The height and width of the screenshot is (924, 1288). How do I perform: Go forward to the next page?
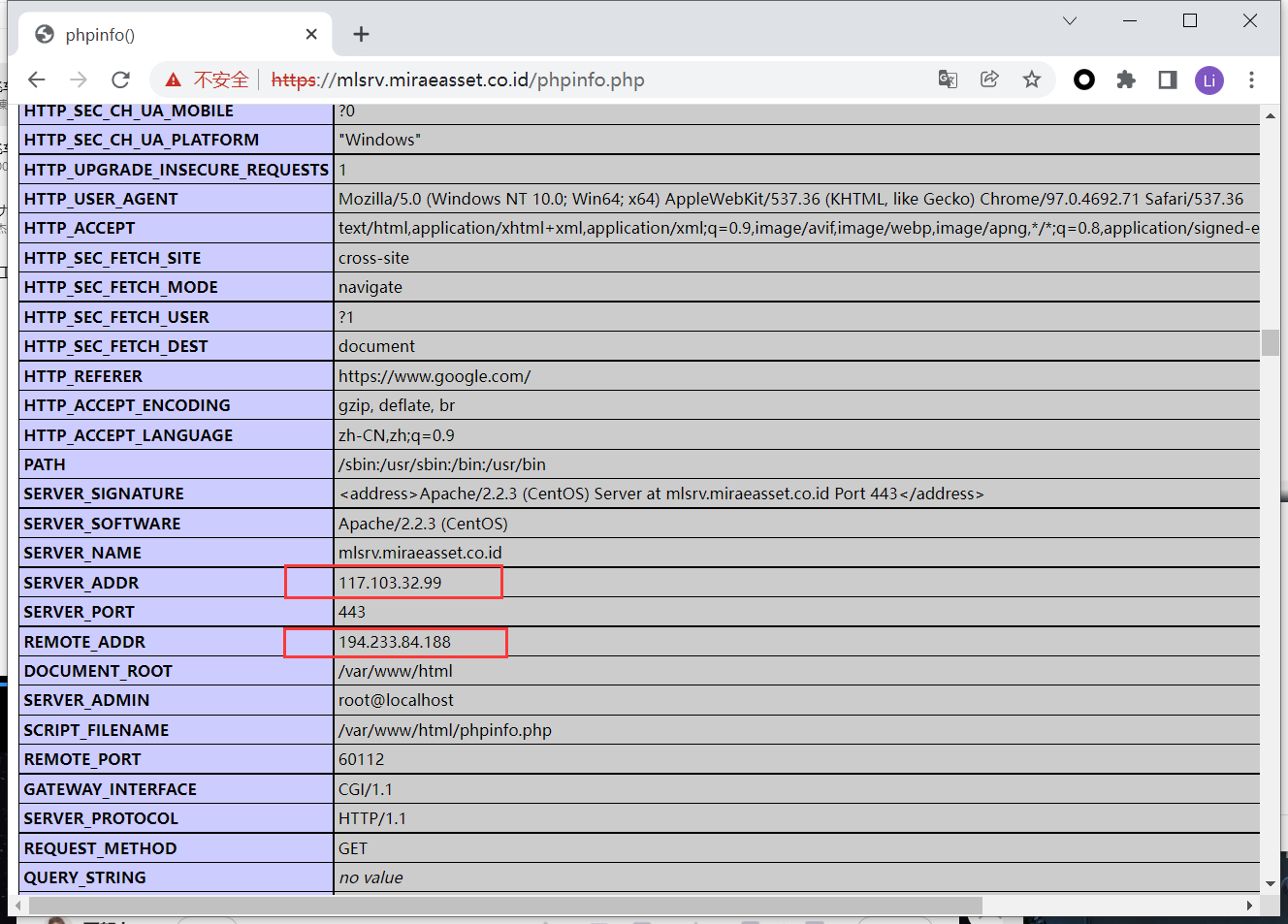point(79,80)
